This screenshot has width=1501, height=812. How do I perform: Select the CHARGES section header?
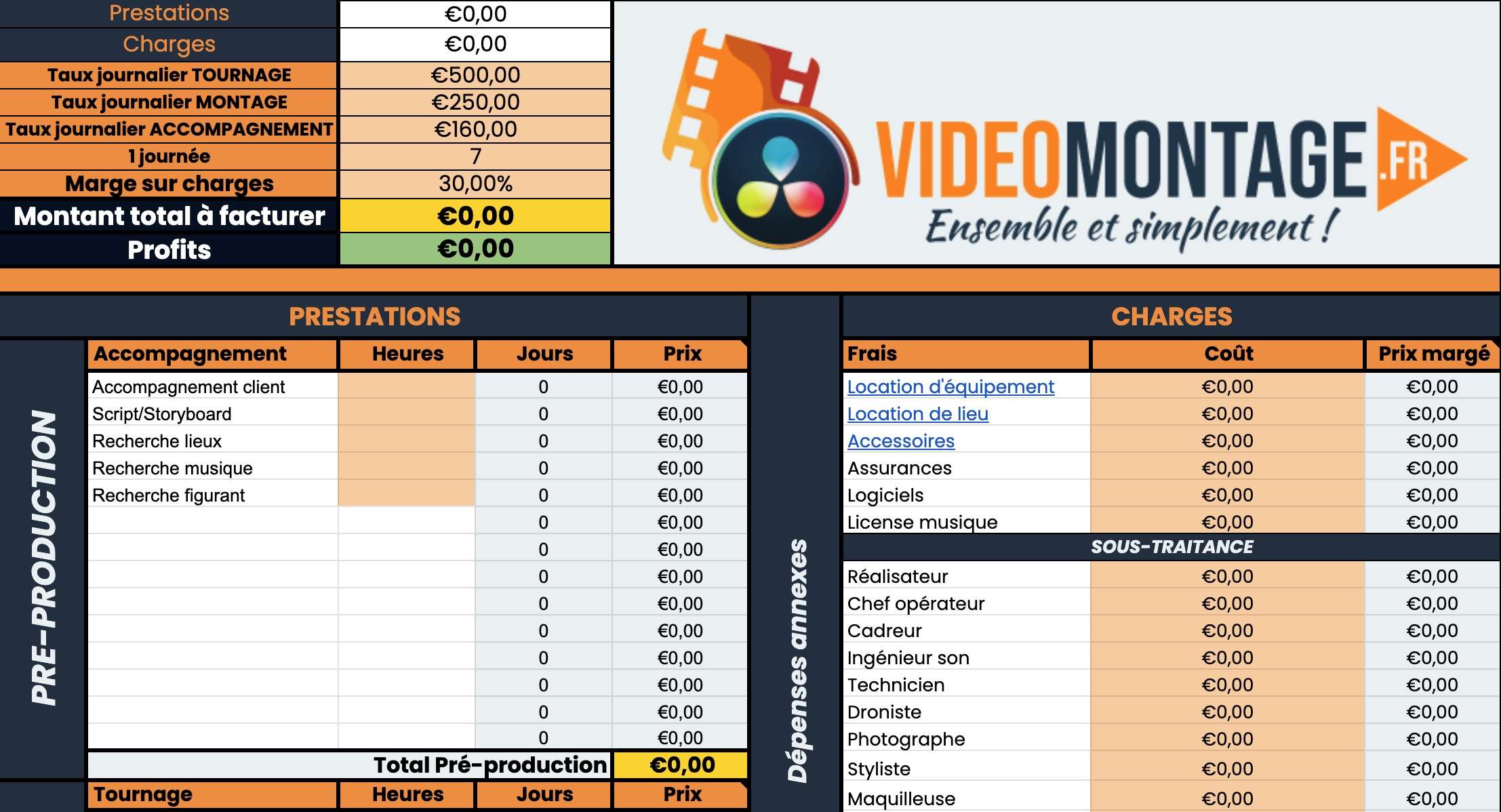[x=1172, y=317]
